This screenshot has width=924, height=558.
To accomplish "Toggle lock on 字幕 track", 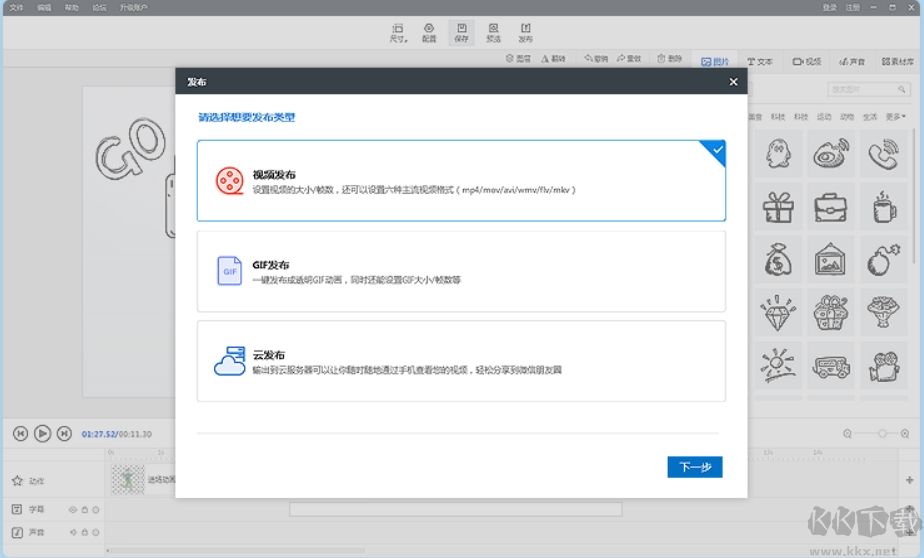I will (84, 510).
